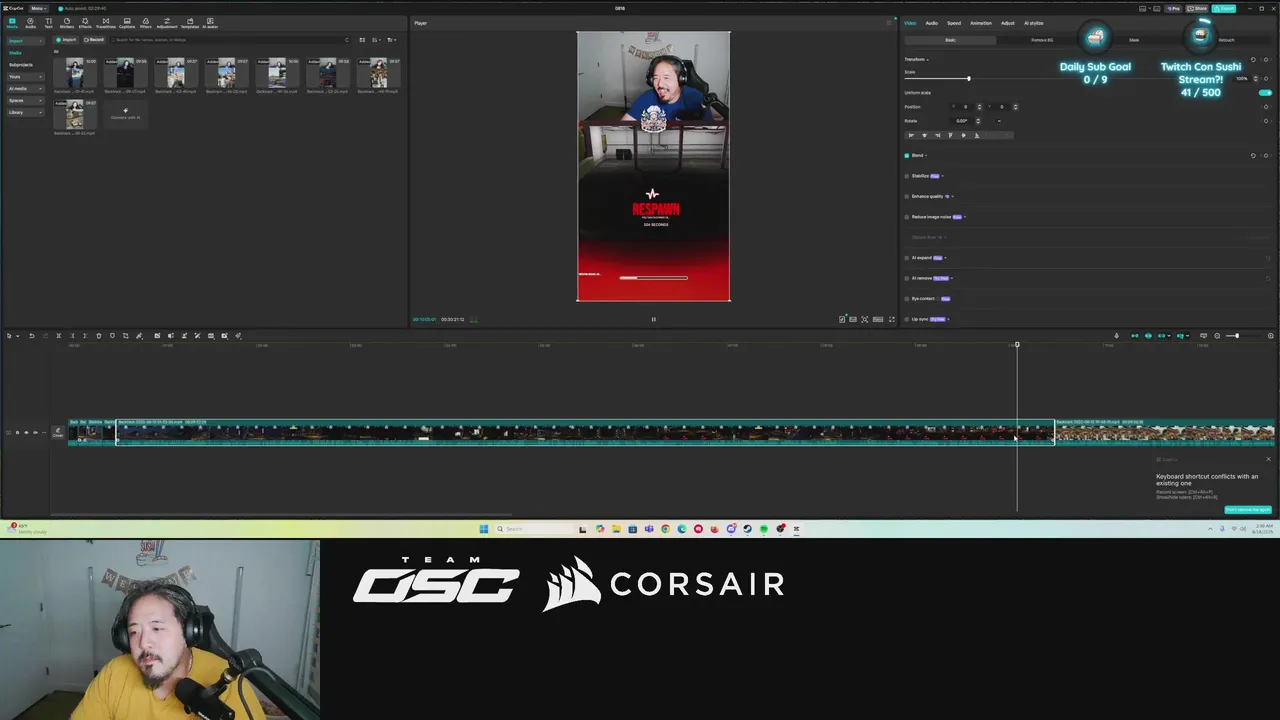Viewport: 1280px width, 720px height.
Task: Uncheck the Blend checkbox
Action: (907, 156)
